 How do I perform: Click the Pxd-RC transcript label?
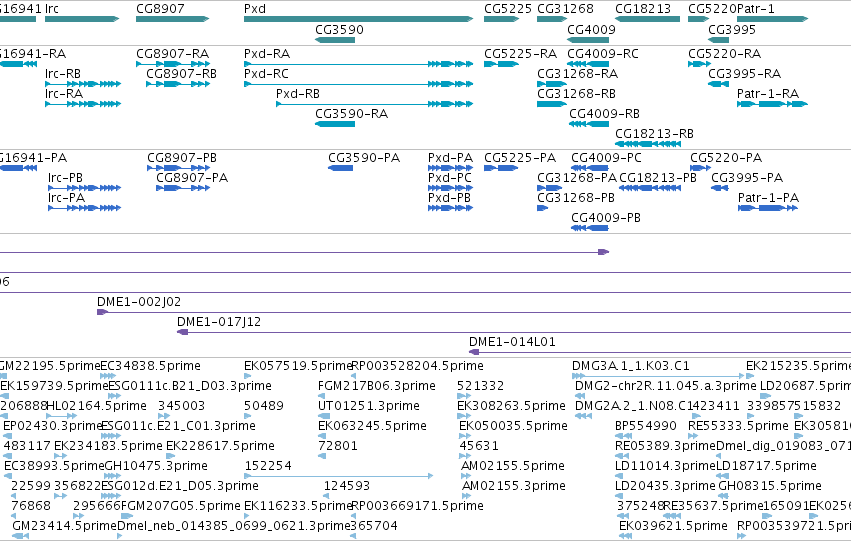click(x=266, y=74)
